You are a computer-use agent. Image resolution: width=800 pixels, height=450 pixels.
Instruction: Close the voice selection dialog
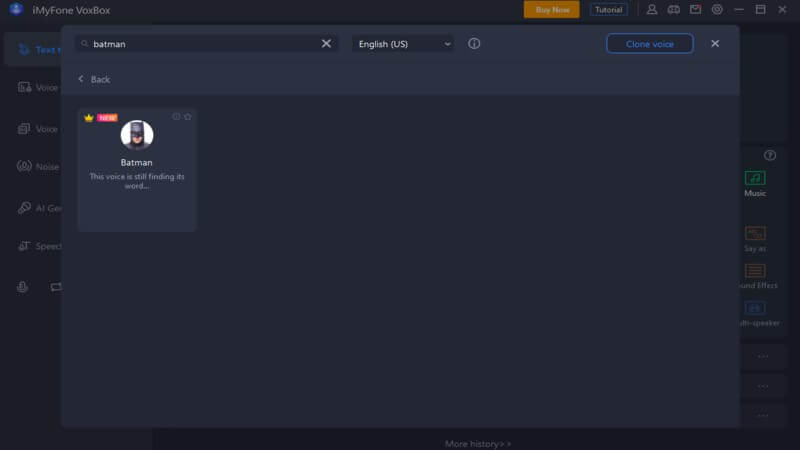(715, 44)
